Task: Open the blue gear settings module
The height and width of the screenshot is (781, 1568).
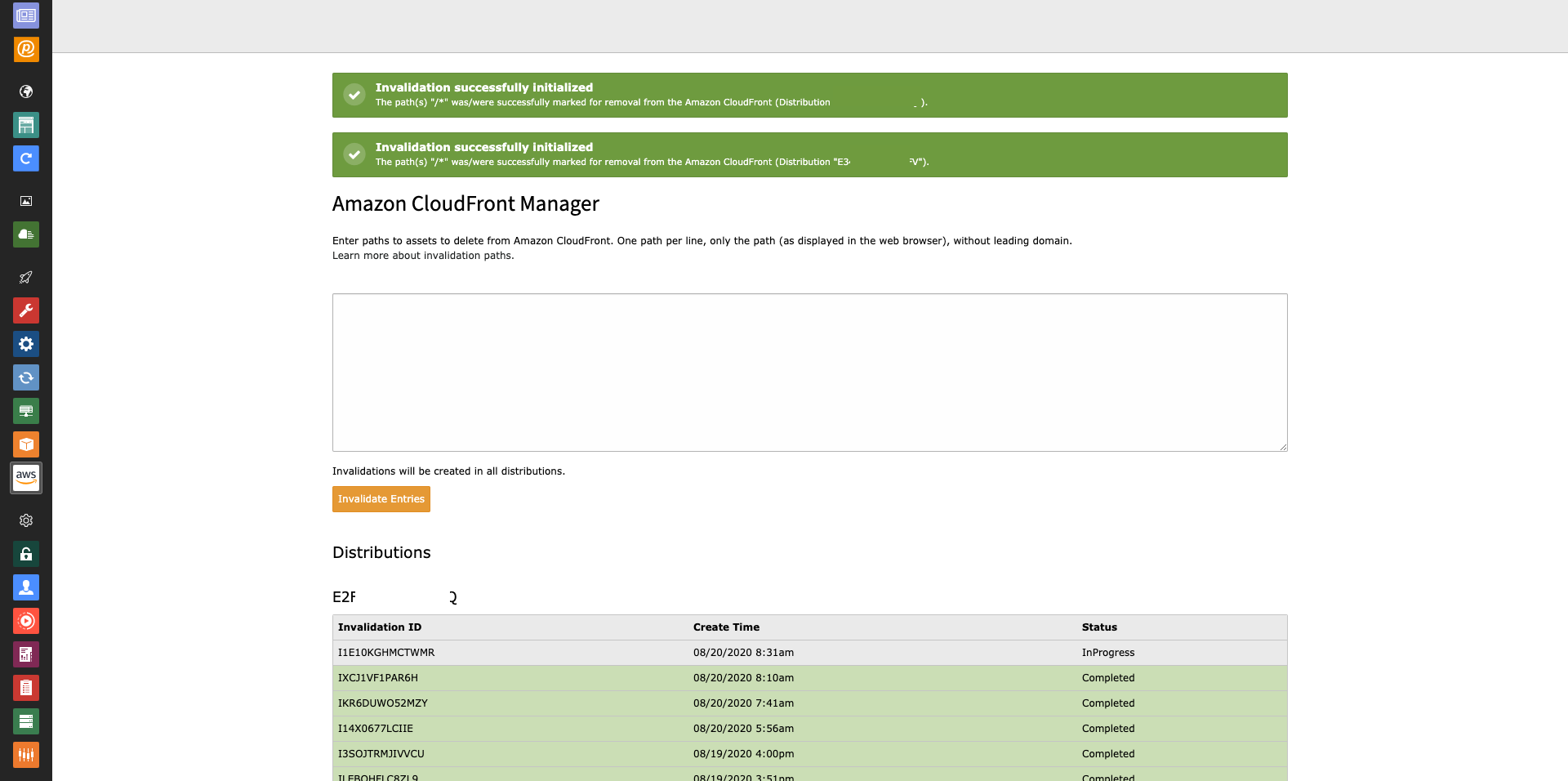Action: (x=25, y=344)
